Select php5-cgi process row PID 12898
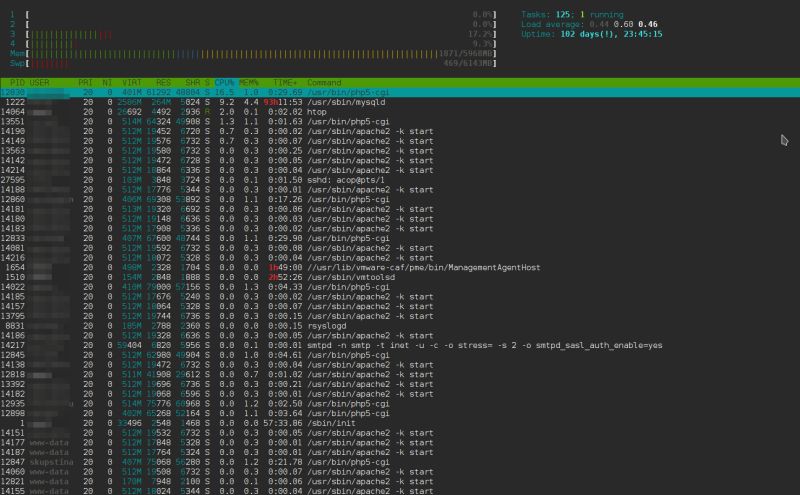Viewport: 800px width, 495px height. click(400, 413)
